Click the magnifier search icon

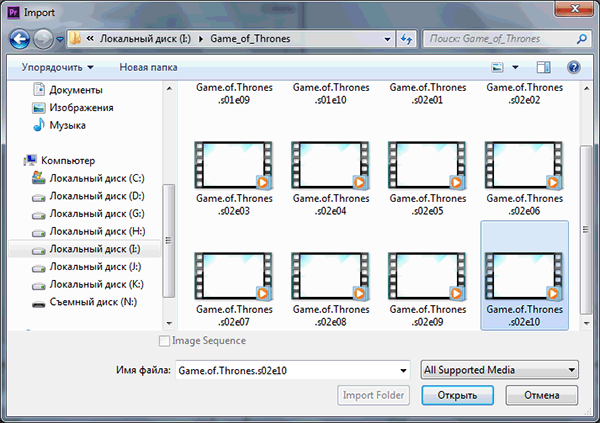pos(582,39)
